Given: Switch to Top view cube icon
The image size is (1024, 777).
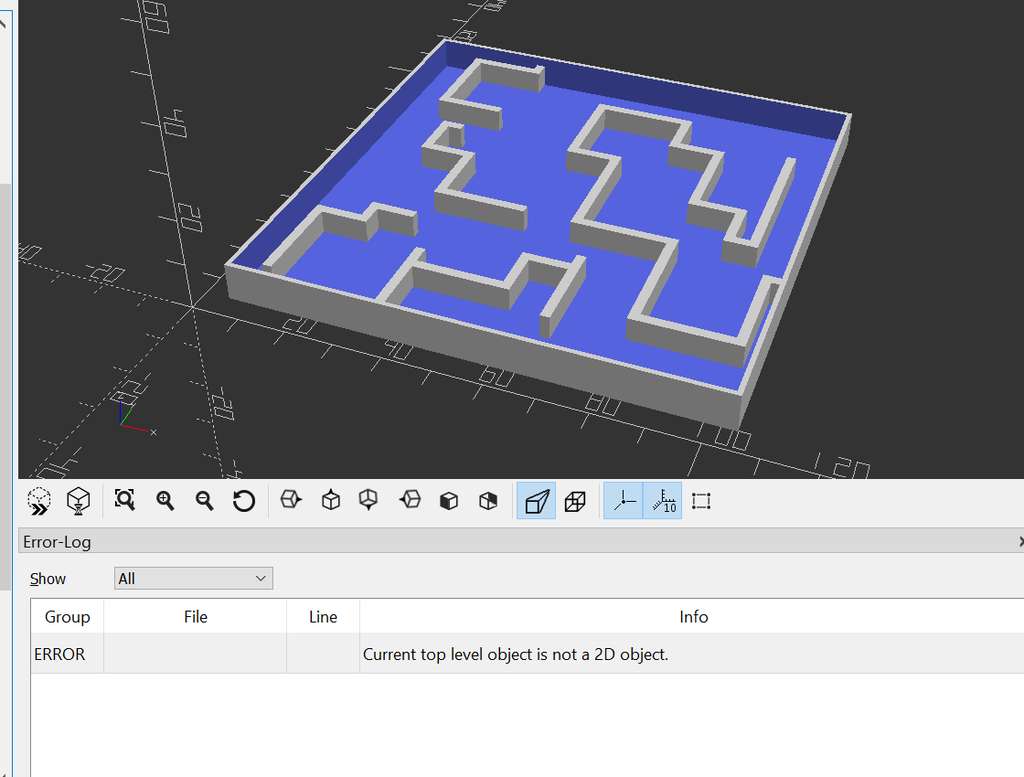Looking at the screenshot, I should coord(331,500).
